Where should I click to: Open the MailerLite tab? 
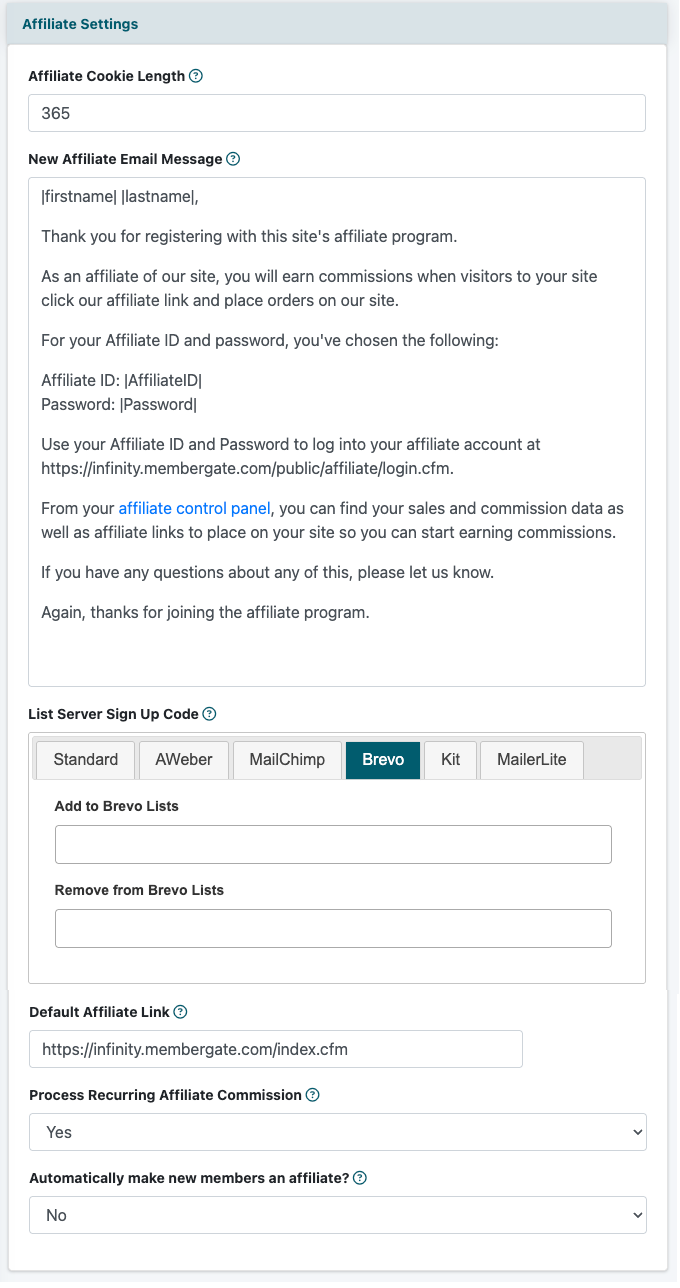tap(531, 760)
